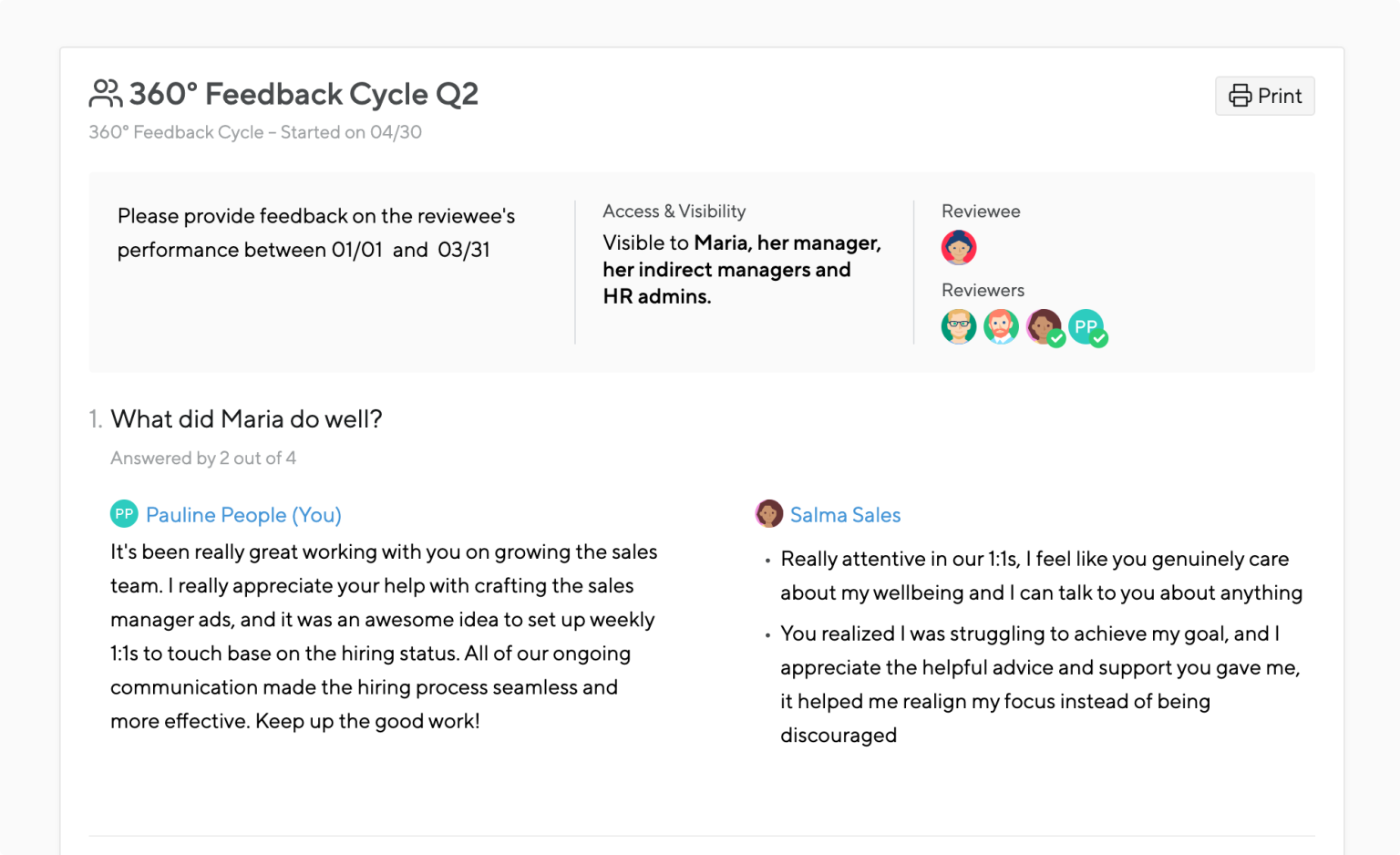This screenshot has width=1400, height=855.
Task: Click the blonde reviewer avatar with glasses
Action: (959, 326)
